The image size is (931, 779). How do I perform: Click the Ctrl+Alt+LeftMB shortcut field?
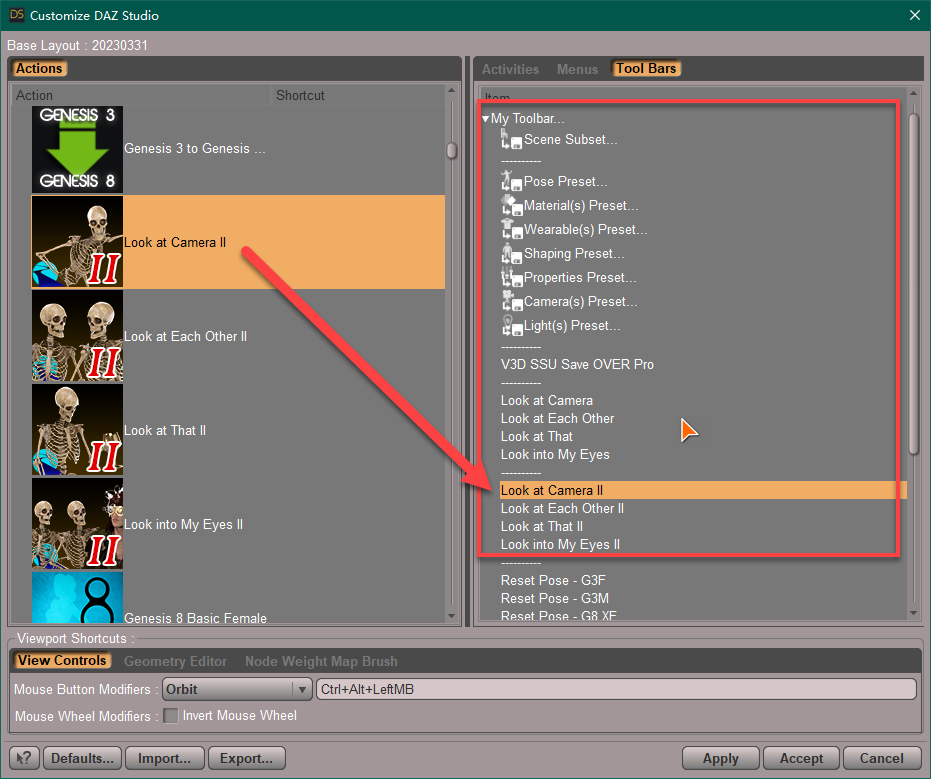pos(616,689)
